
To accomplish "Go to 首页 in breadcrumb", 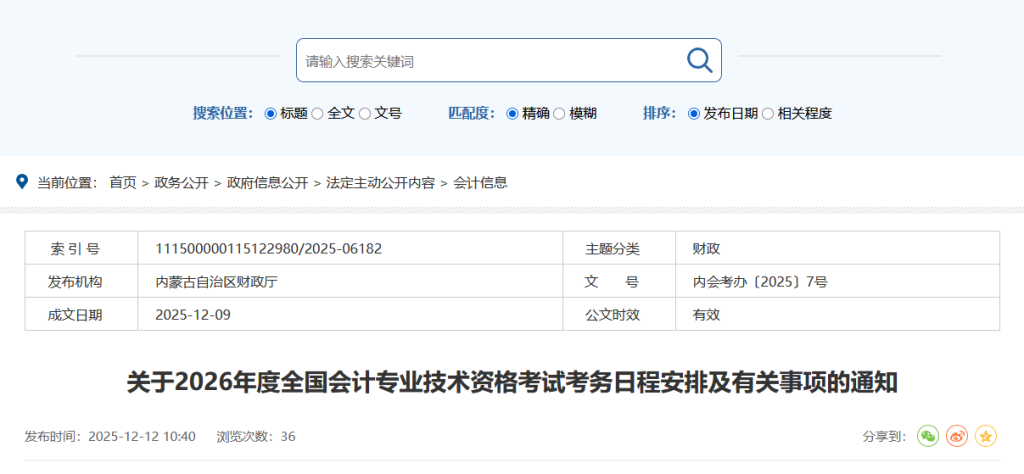I will tap(123, 183).
